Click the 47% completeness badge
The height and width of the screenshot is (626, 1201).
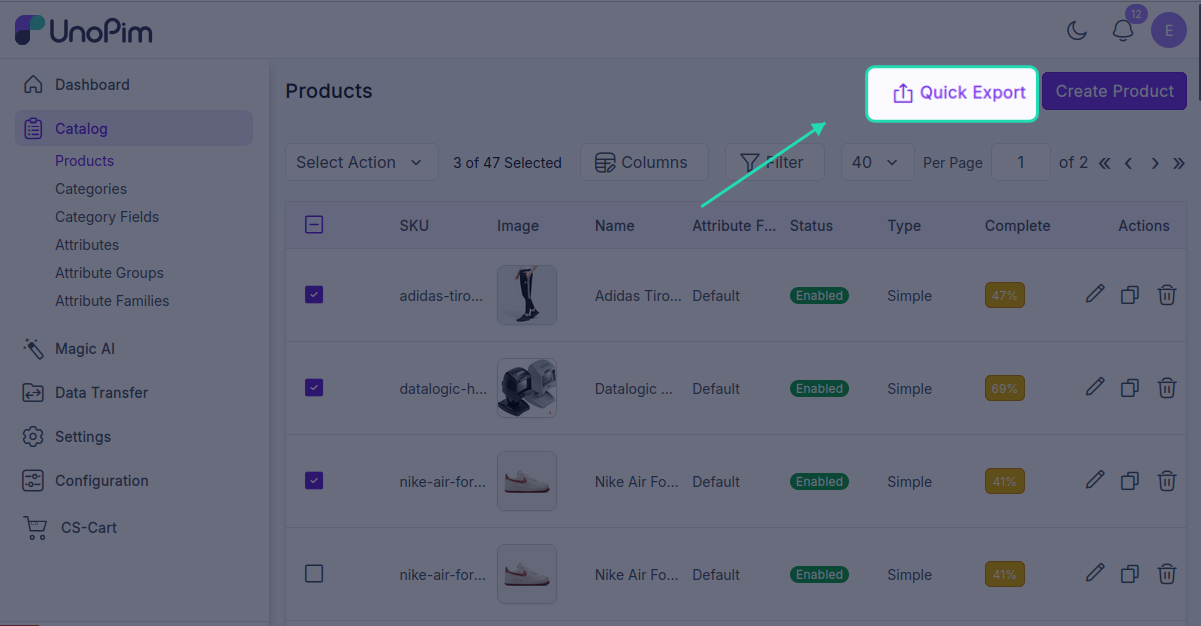(1004, 296)
